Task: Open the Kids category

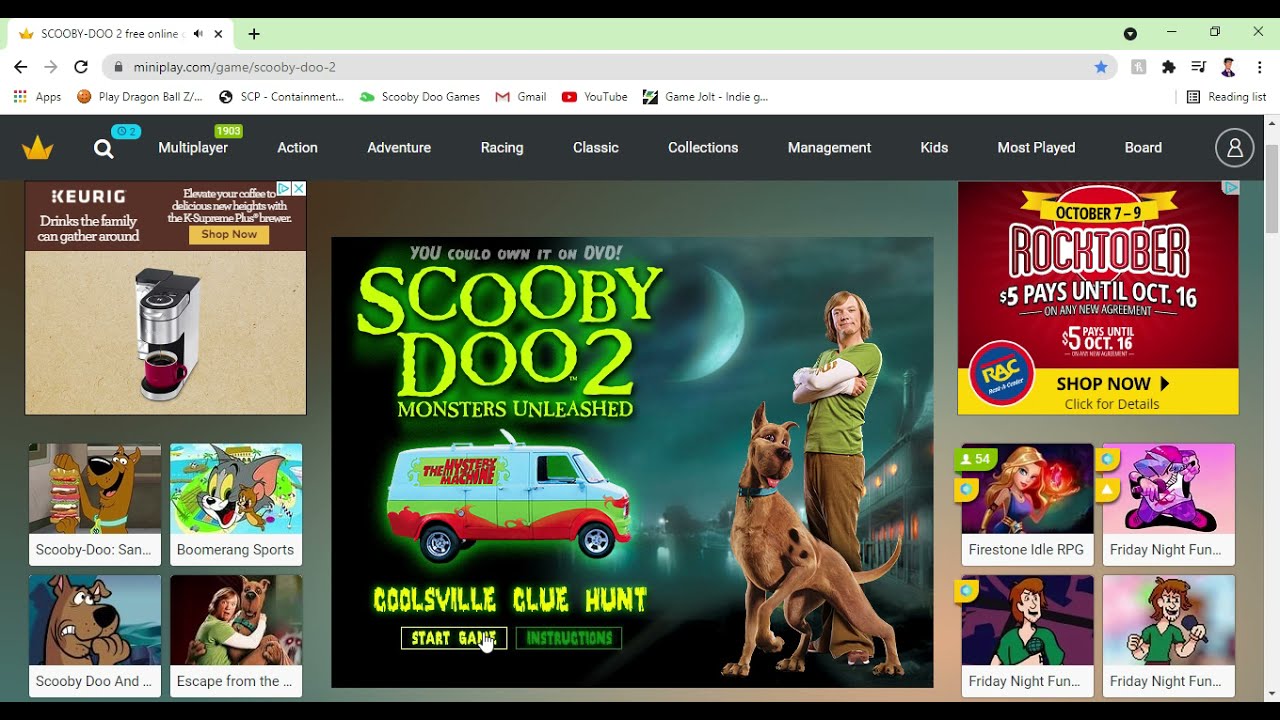Action: tap(934, 148)
